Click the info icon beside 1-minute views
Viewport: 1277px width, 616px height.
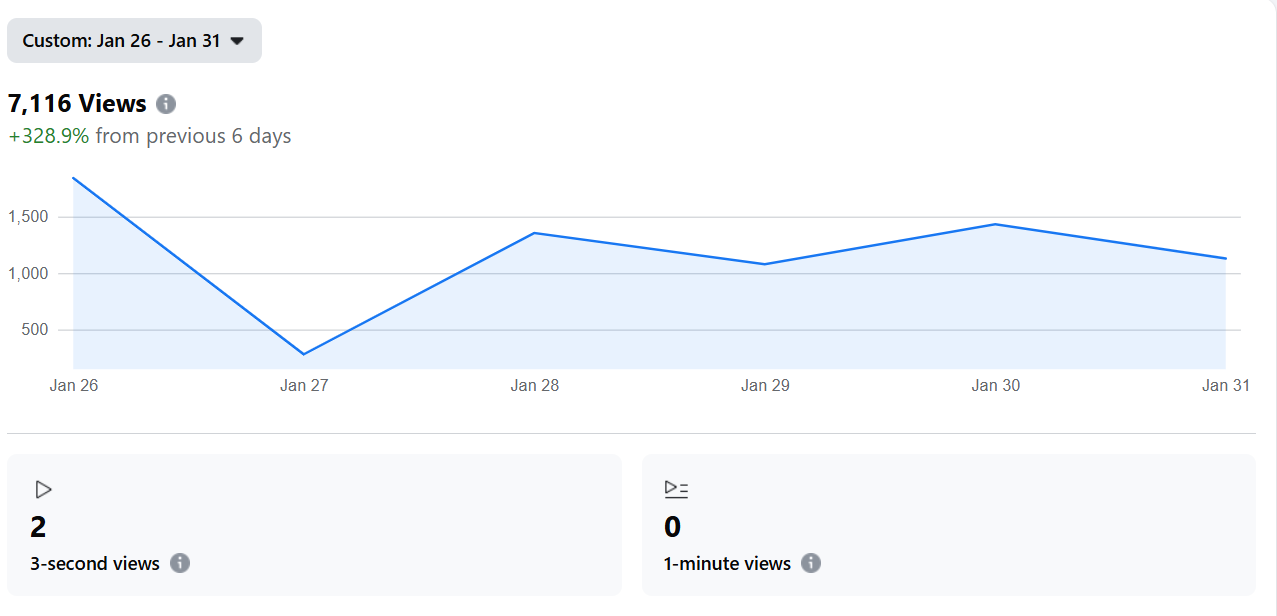pos(811,563)
